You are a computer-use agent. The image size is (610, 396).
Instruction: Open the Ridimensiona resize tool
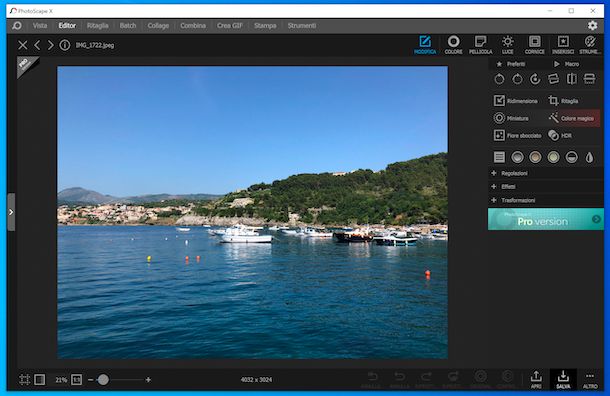(x=516, y=101)
